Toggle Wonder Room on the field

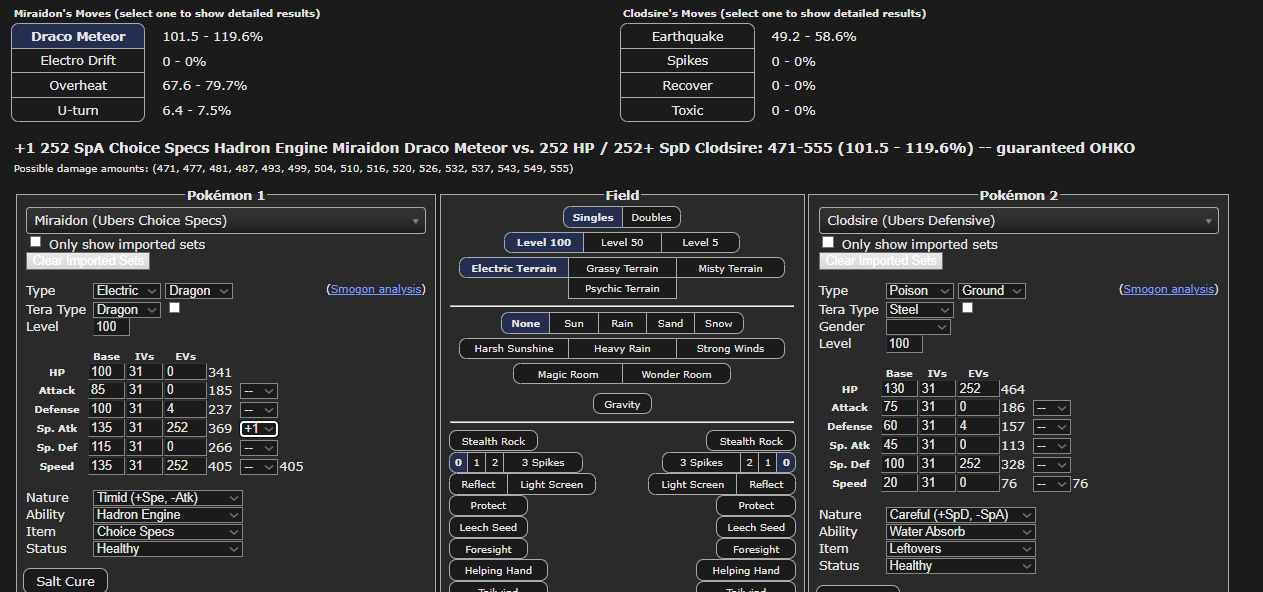point(677,374)
